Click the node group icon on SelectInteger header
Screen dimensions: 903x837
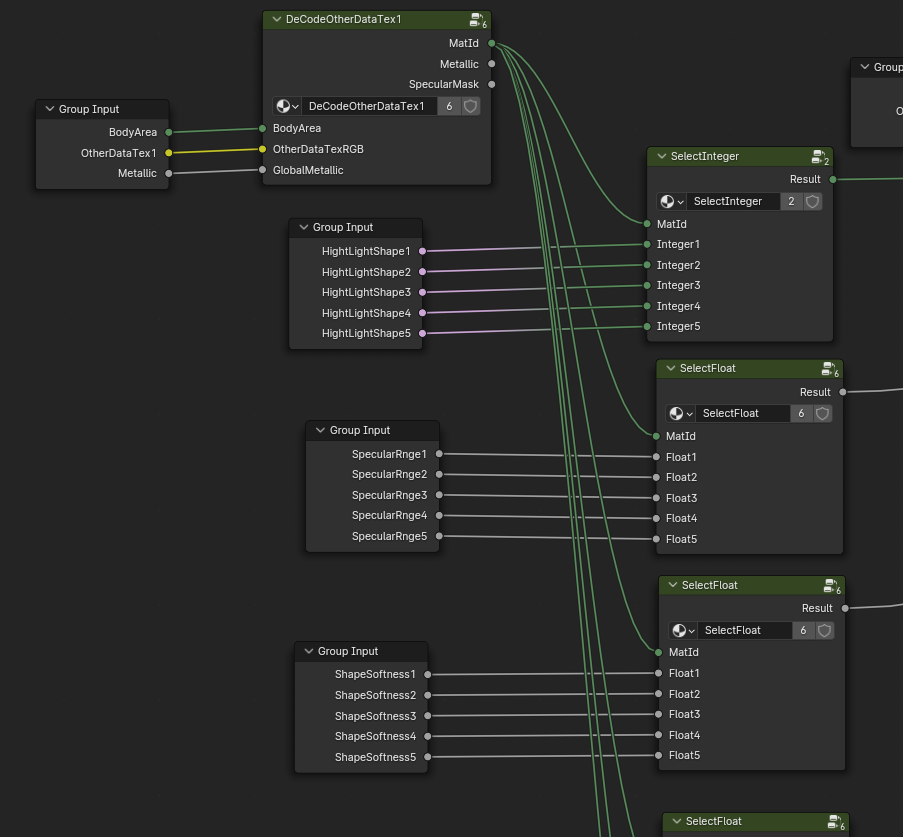pyautogui.click(x=819, y=157)
